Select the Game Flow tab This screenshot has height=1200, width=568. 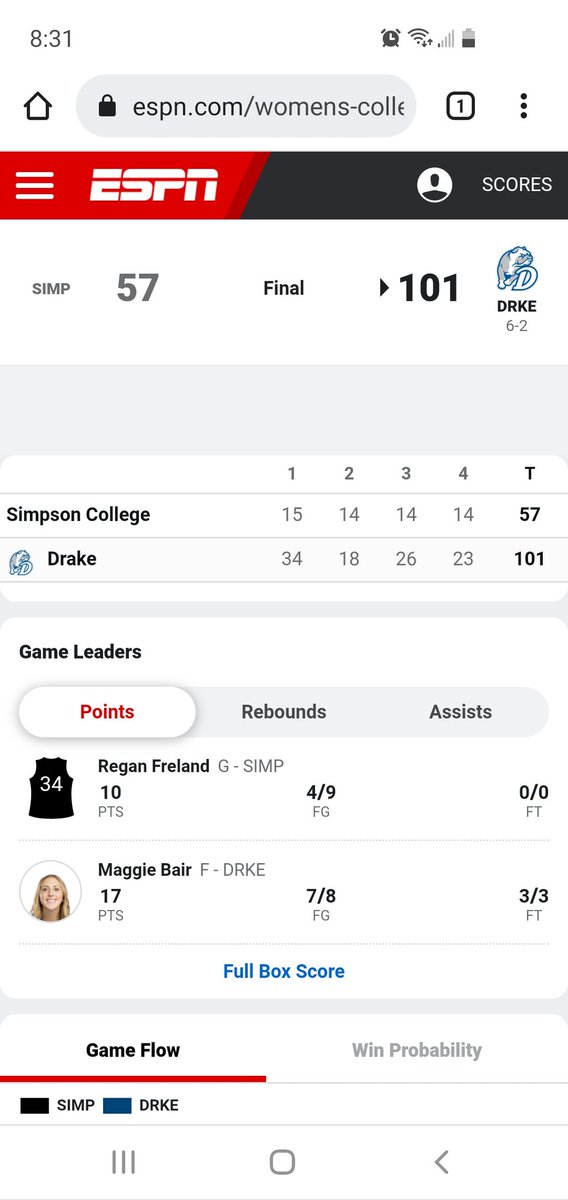133,1050
